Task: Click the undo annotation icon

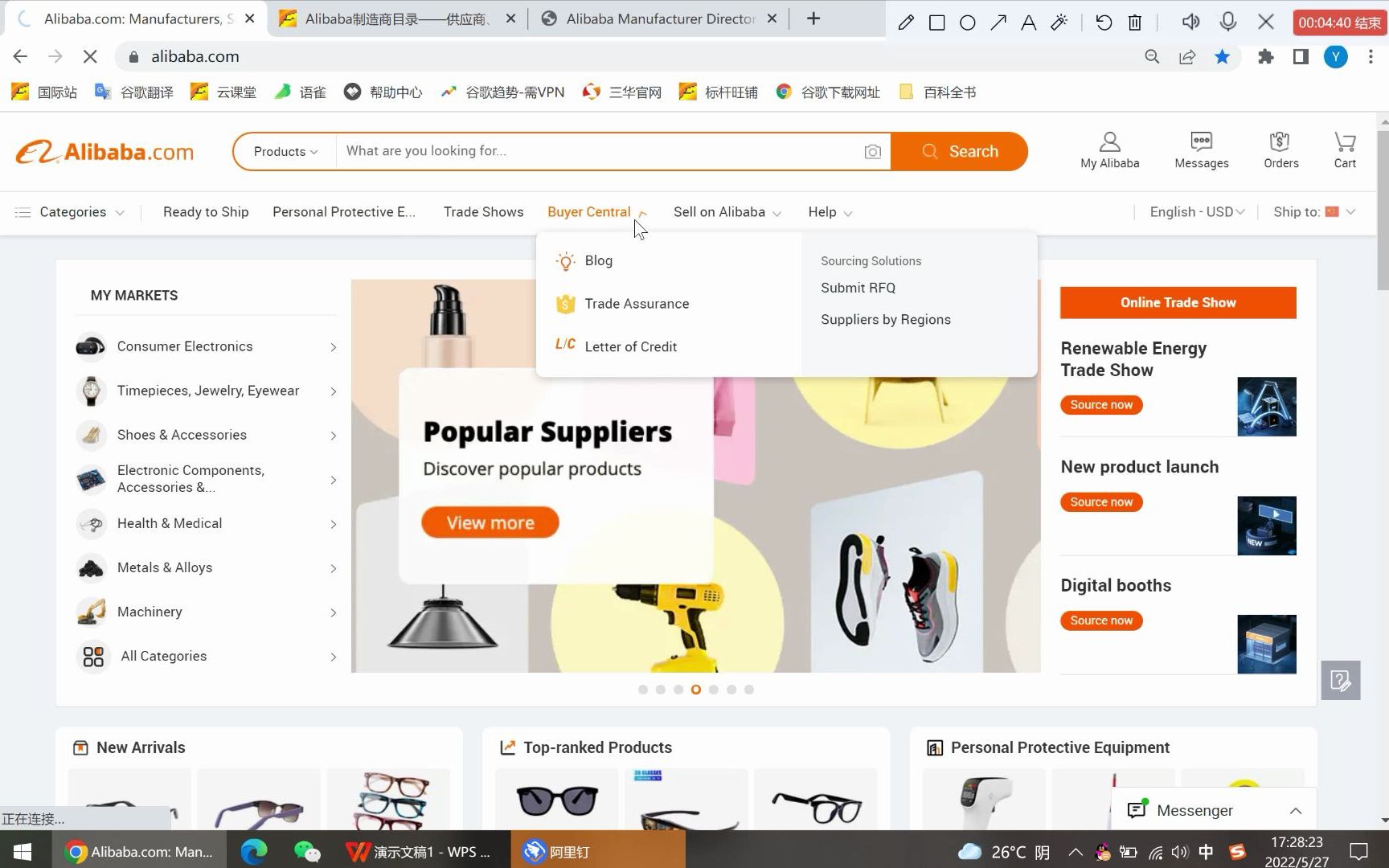Action: click(1104, 23)
